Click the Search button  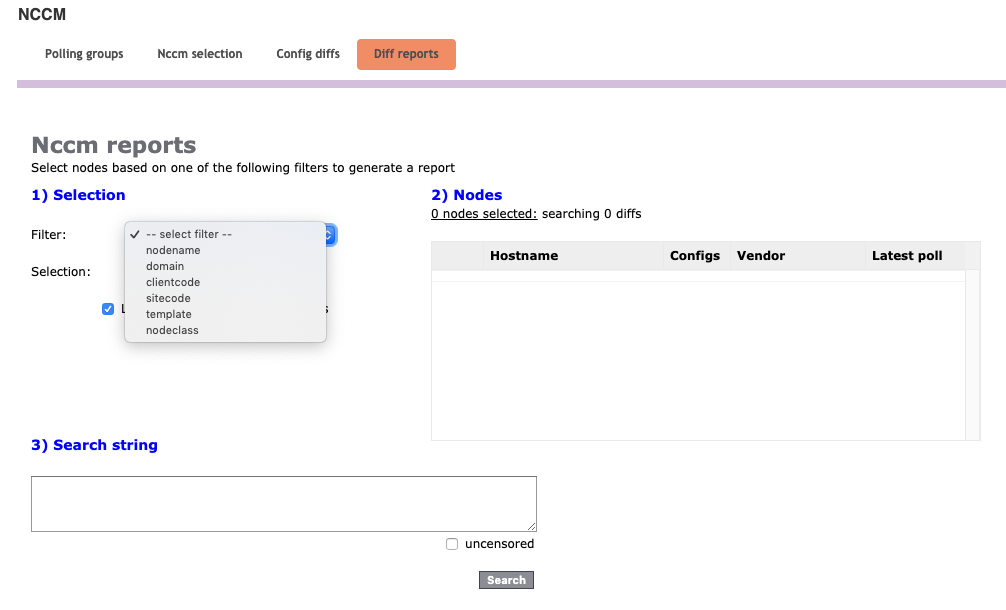point(506,580)
